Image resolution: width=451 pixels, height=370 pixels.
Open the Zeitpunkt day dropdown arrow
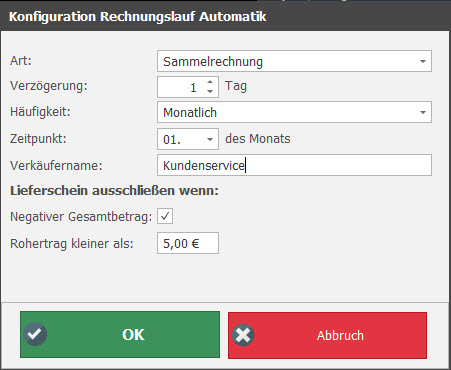pyautogui.click(x=210, y=139)
